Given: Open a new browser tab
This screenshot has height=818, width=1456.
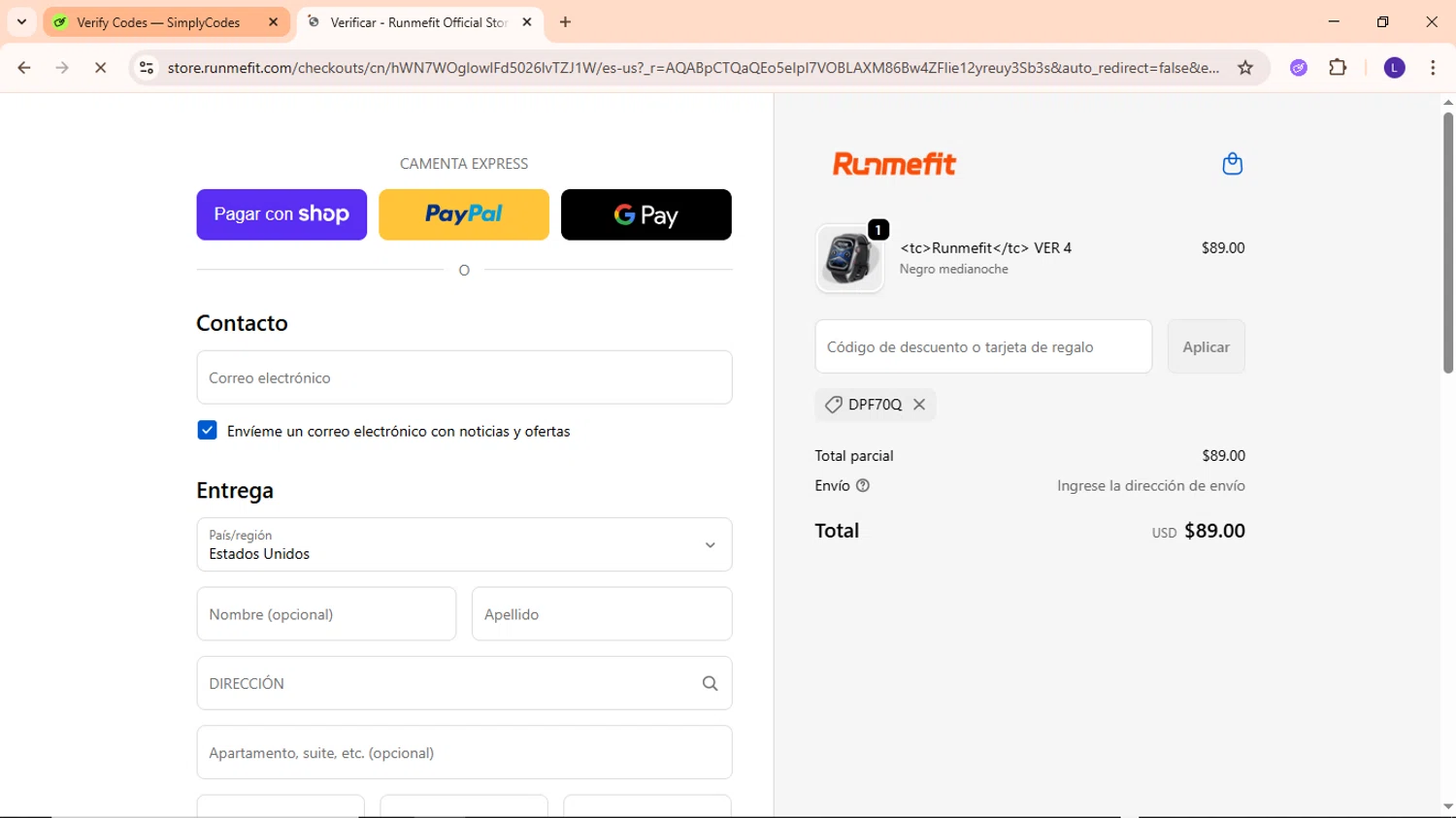Looking at the screenshot, I should point(565,22).
